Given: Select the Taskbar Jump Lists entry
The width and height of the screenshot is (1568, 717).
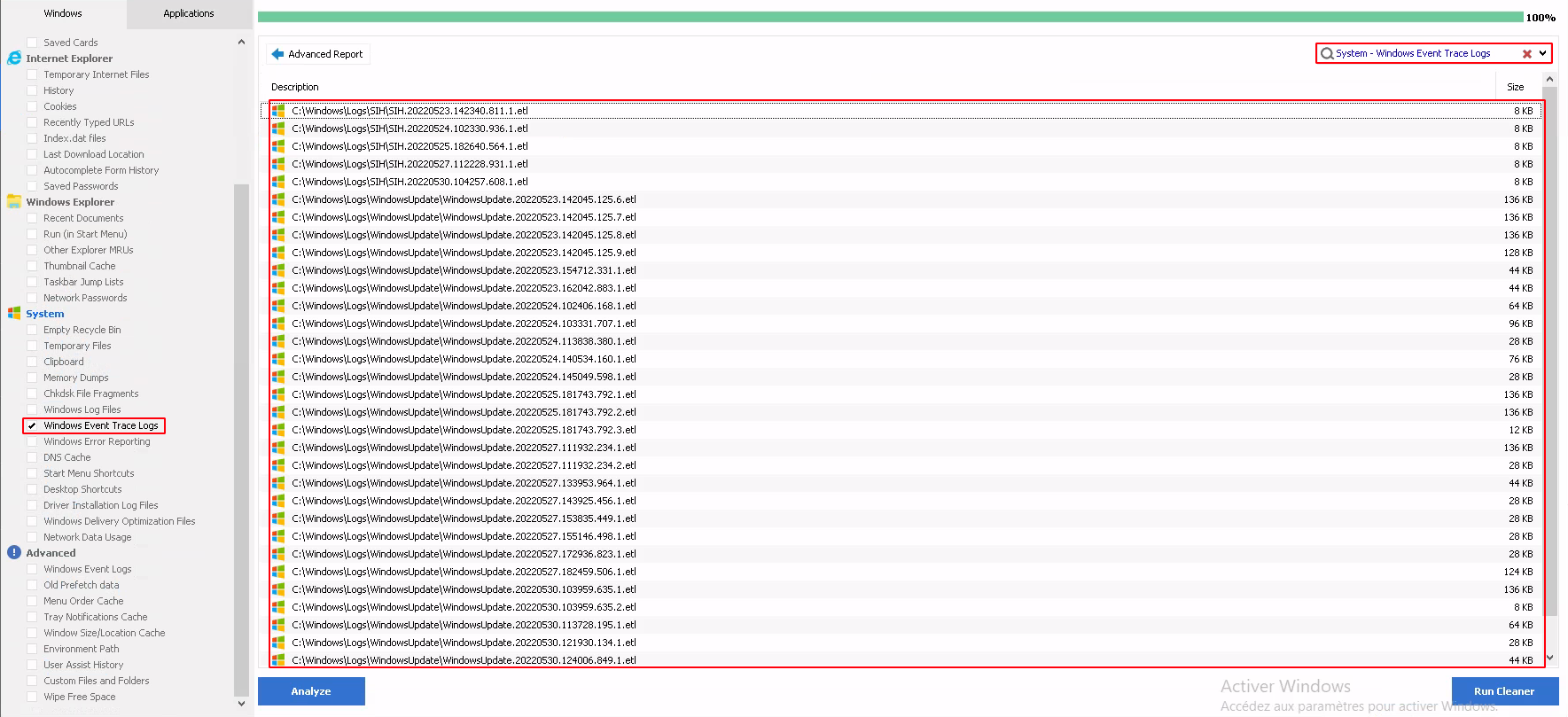Looking at the screenshot, I should [x=83, y=282].
